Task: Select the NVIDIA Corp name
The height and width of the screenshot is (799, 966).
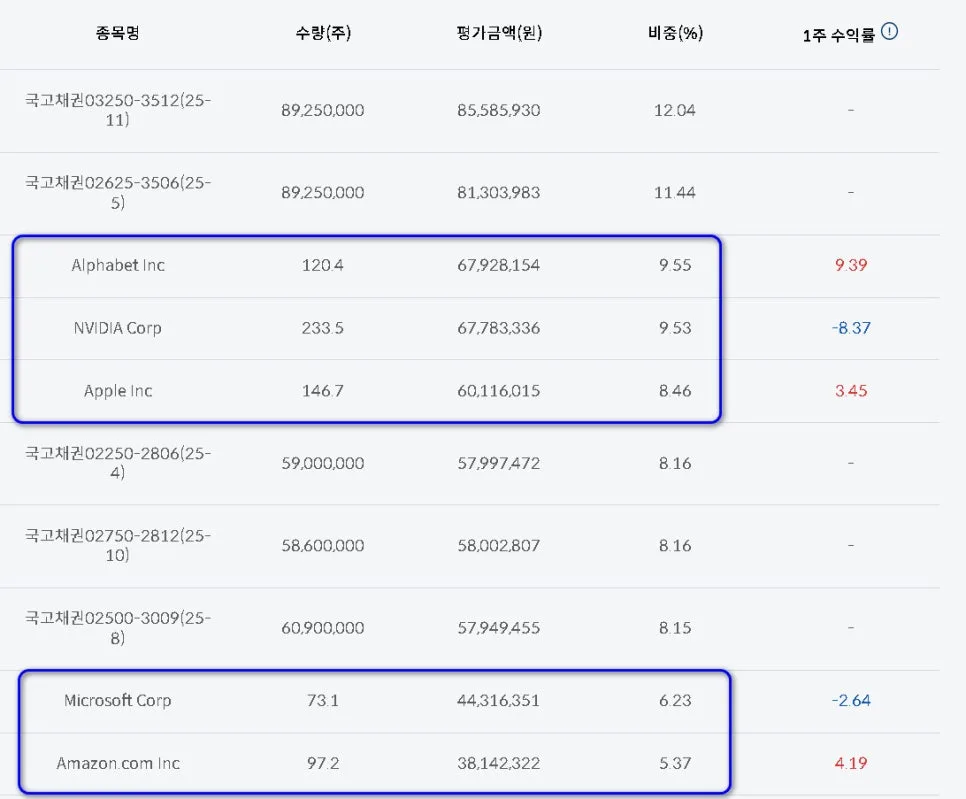Action: tap(118, 328)
